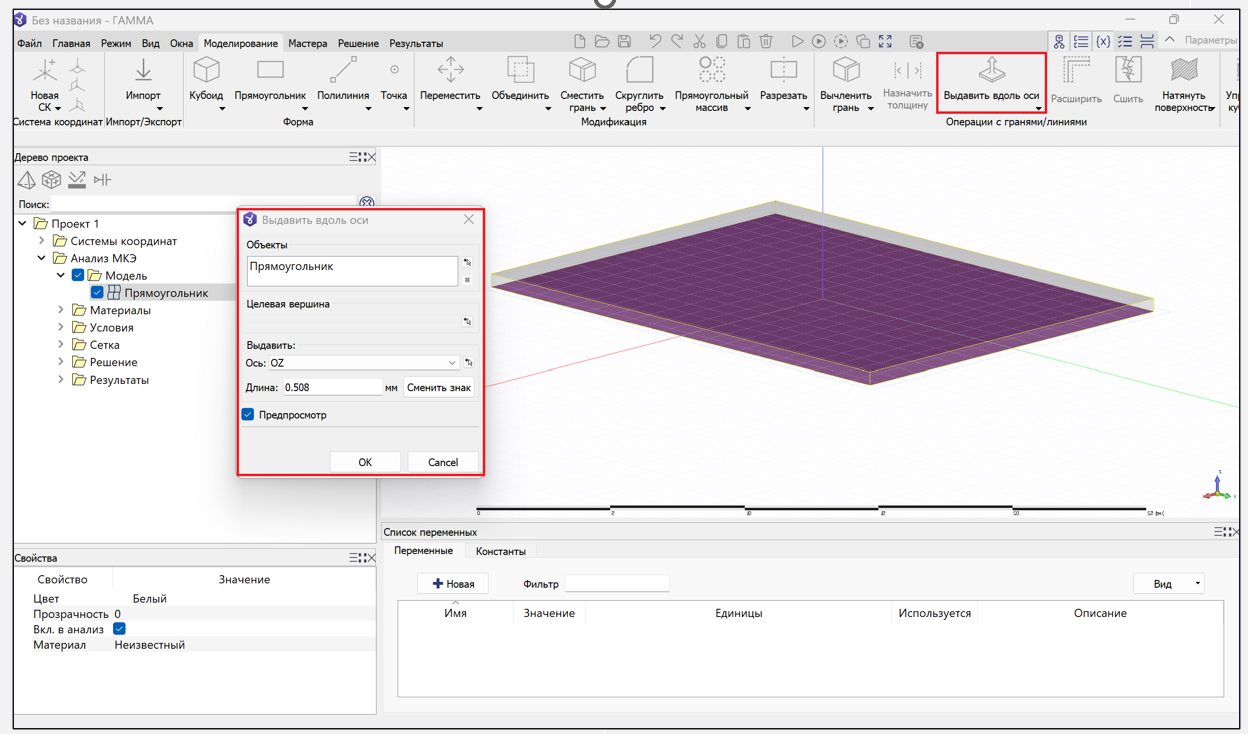Uncheck the Модель folder checkbox in tree

(x=78, y=275)
